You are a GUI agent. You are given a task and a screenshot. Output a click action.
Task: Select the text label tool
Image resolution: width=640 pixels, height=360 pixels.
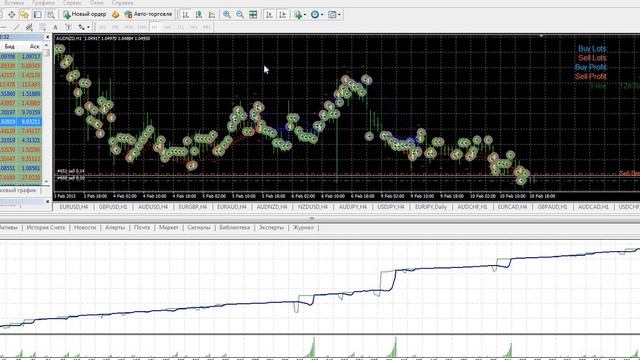(x=68, y=27)
